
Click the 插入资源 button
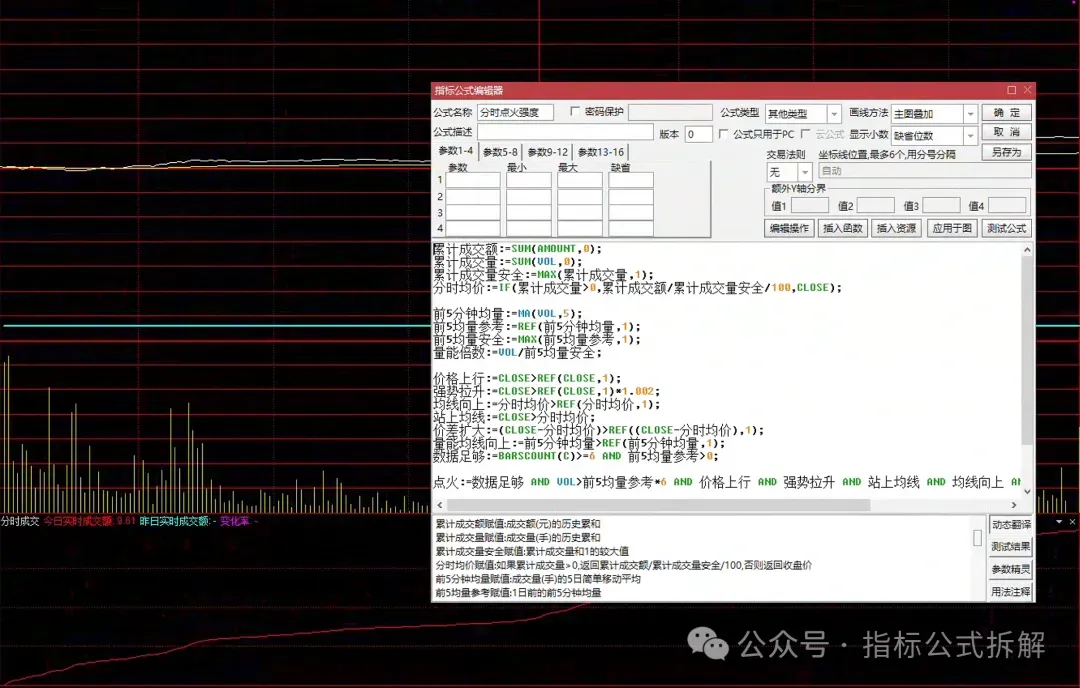[896, 228]
